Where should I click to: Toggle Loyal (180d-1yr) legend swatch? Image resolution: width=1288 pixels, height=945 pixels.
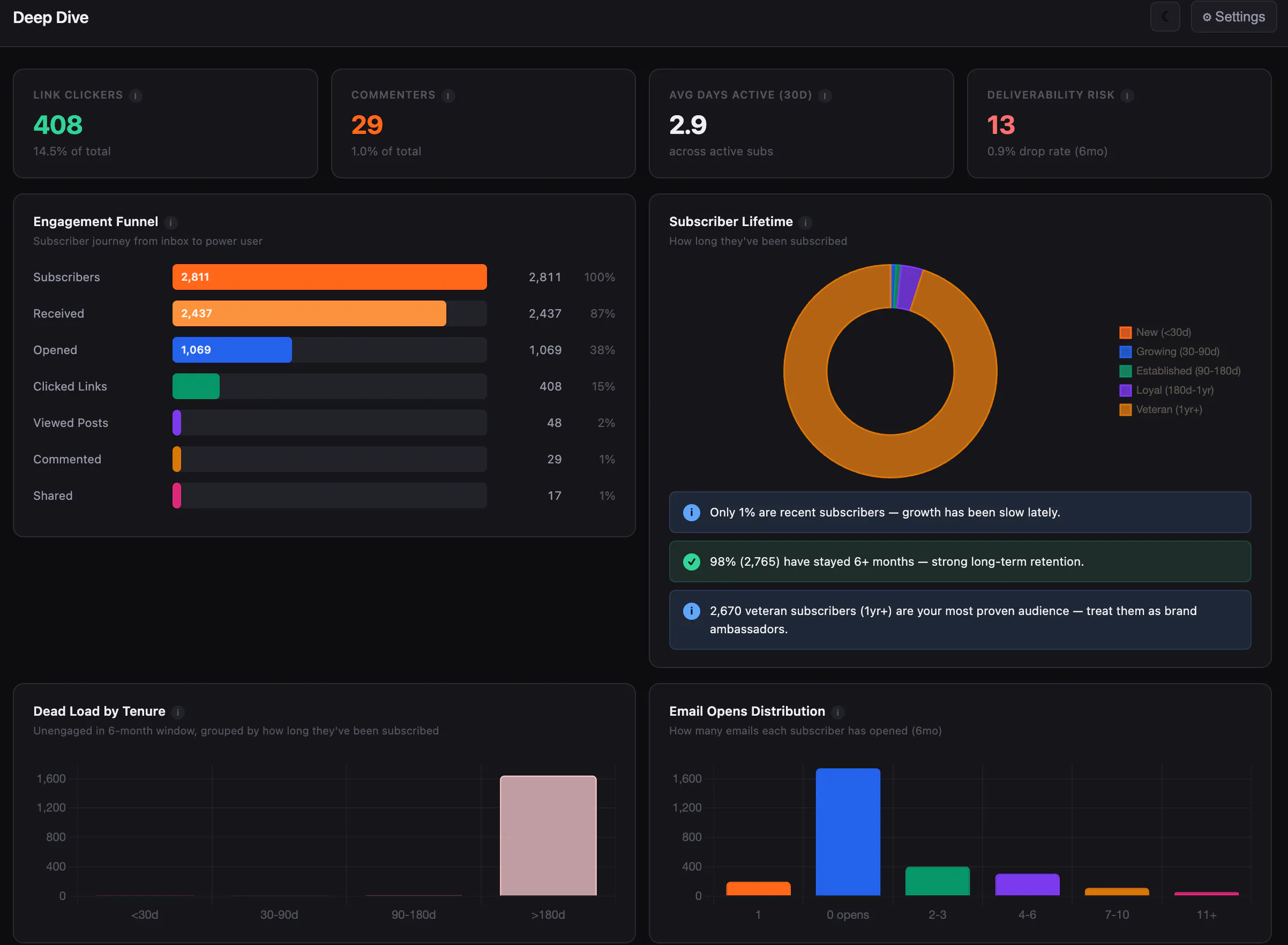[x=1125, y=391]
